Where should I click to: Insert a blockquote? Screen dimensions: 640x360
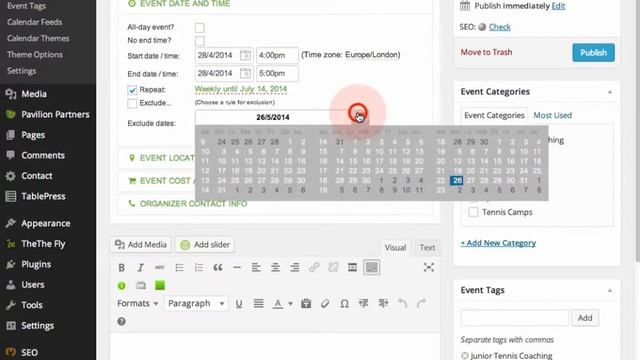point(218,268)
